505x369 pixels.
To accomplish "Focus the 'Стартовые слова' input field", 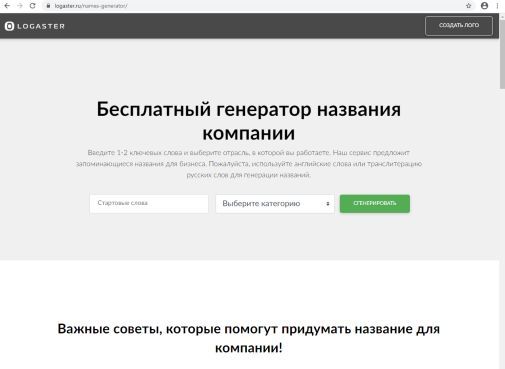I will coord(149,204).
